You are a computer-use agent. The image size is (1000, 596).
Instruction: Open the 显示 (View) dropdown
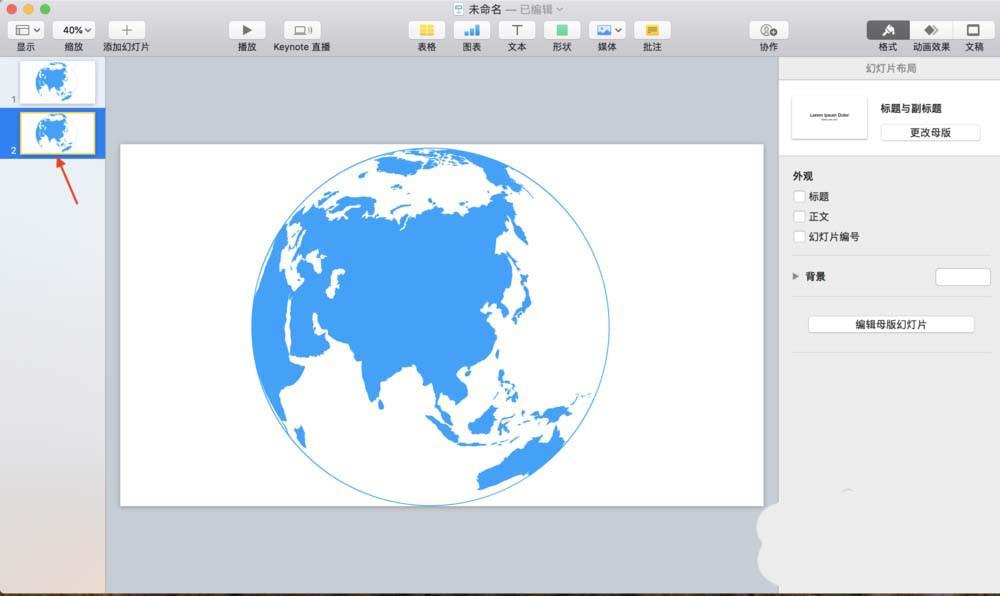point(24,29)
